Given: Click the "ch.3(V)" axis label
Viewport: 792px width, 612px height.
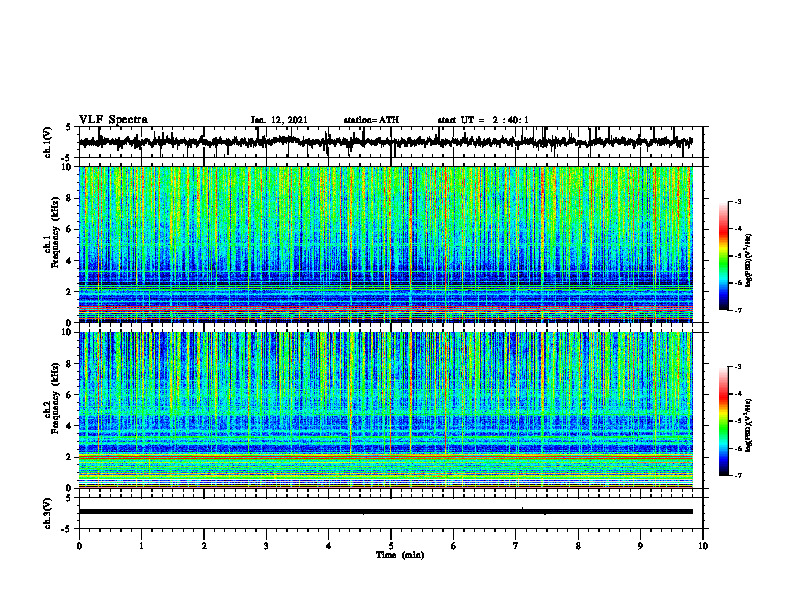Looking at the screenshot, I should pos(47,513).
